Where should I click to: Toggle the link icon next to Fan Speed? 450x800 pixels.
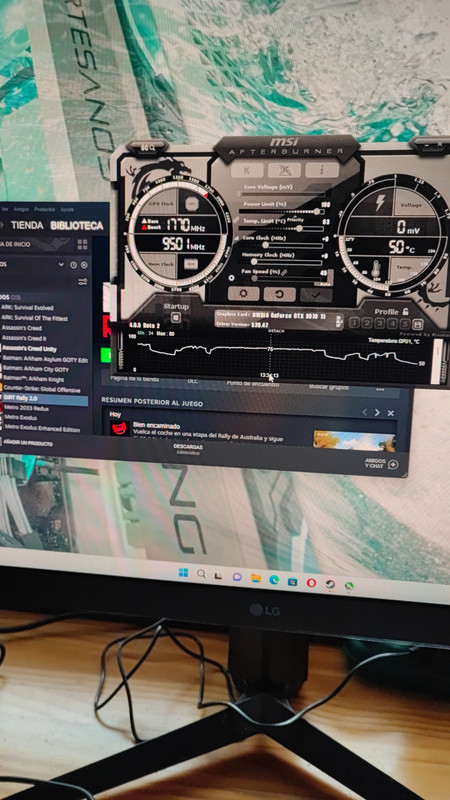(x=284, y=272)
